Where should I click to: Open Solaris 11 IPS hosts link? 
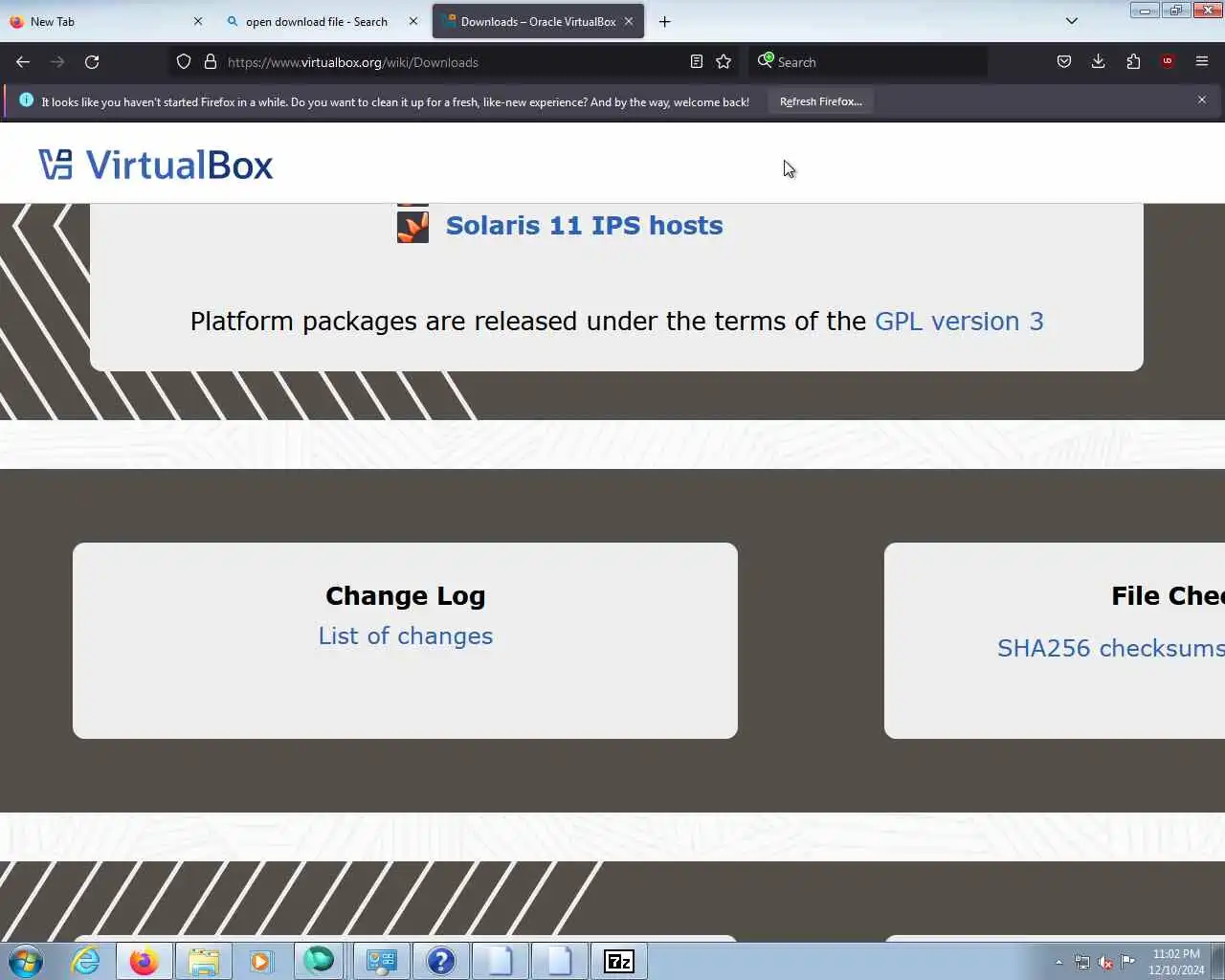coord(584,226)
